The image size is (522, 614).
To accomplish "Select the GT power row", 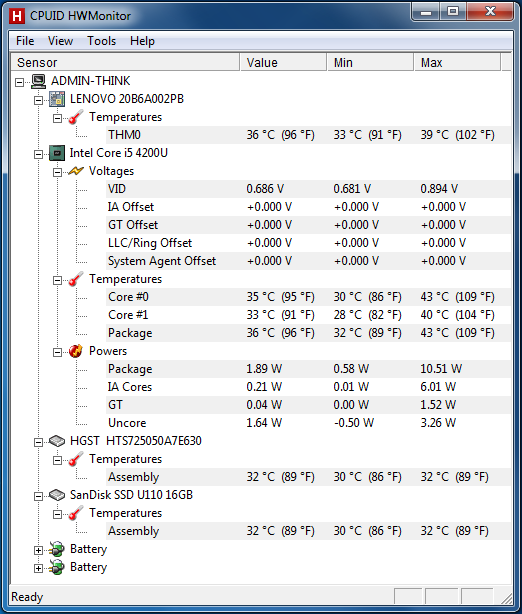I will [x=309, y=405].
